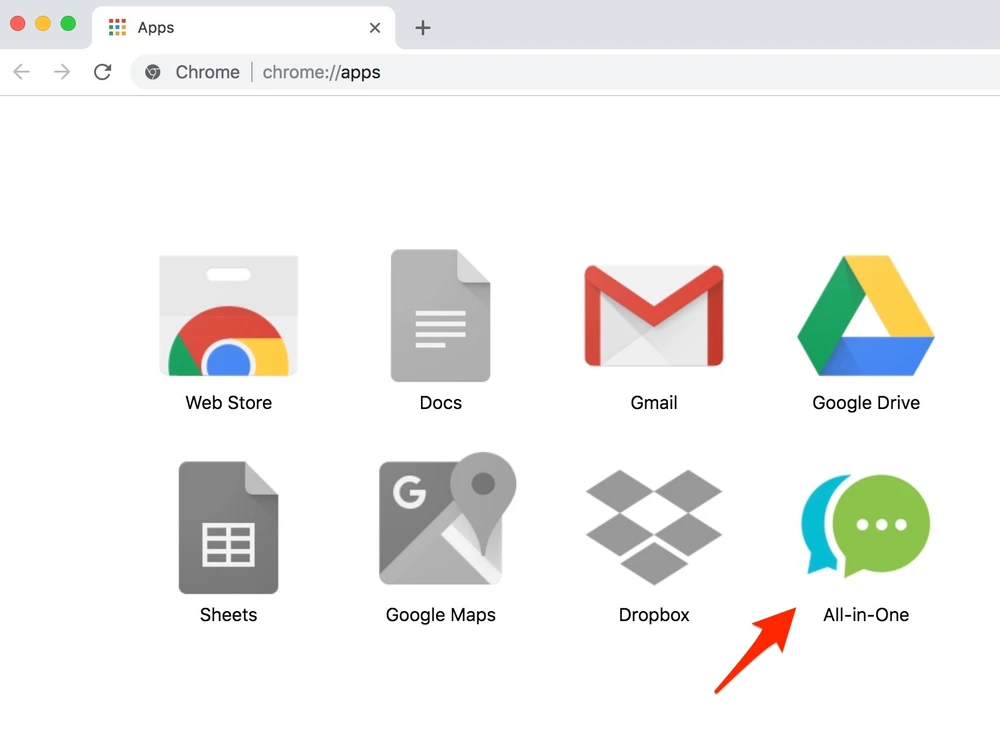This screenshot has height=736, width=1000.
Task: Click the browser forward arrow
Action: pos(62,72)
